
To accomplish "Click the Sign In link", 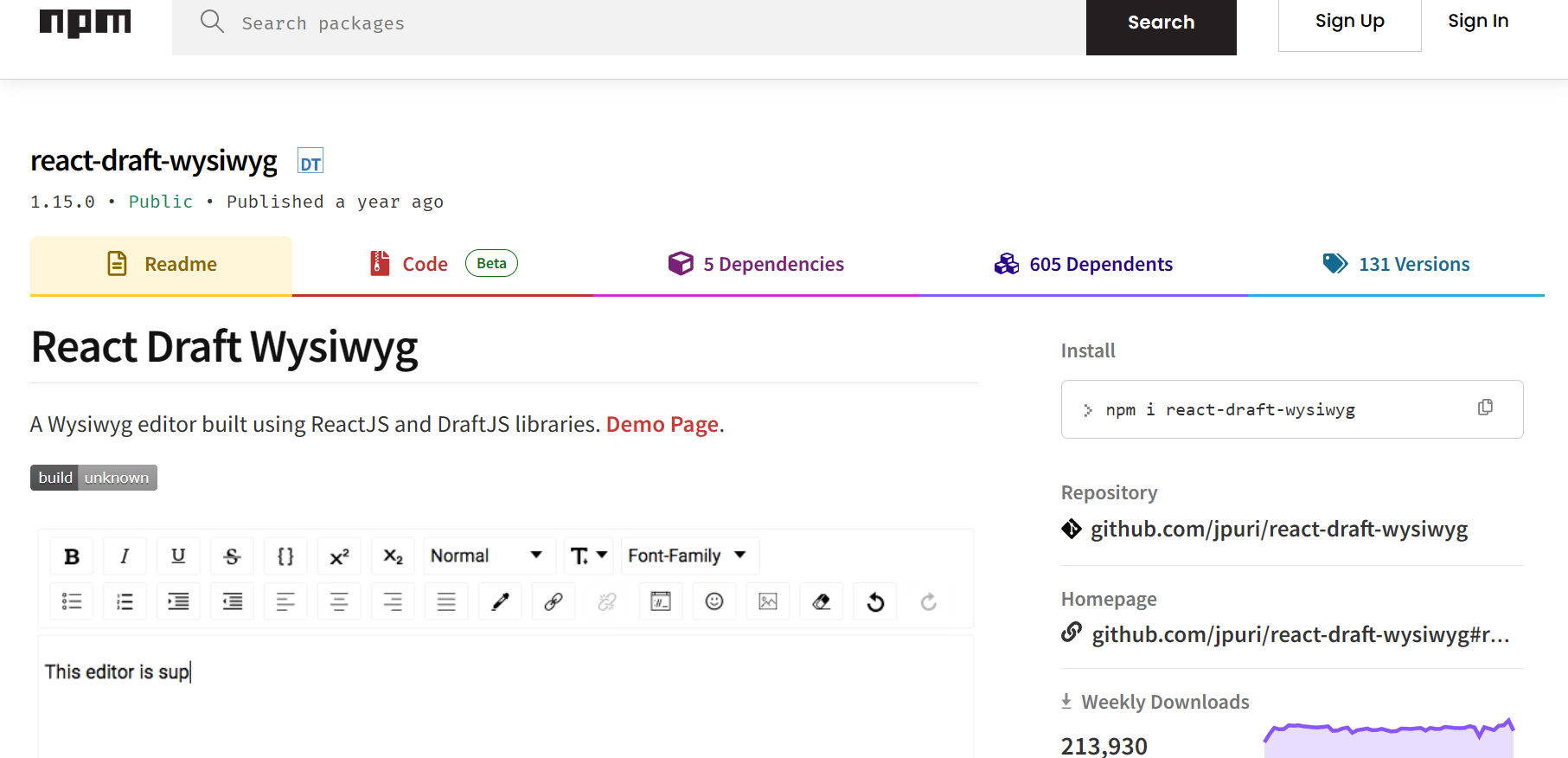I will tap(1478, 22).
